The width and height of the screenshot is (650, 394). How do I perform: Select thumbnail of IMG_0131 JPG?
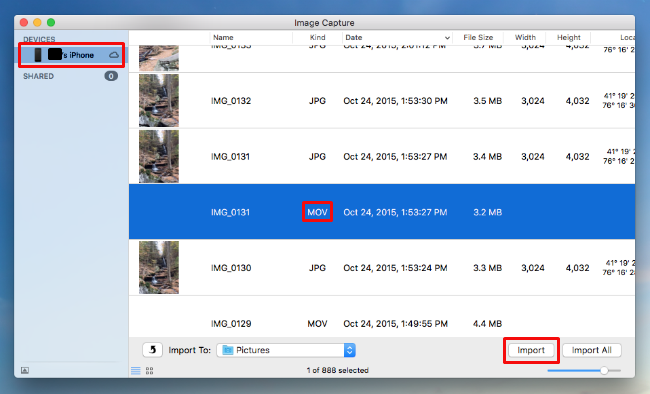159,156
